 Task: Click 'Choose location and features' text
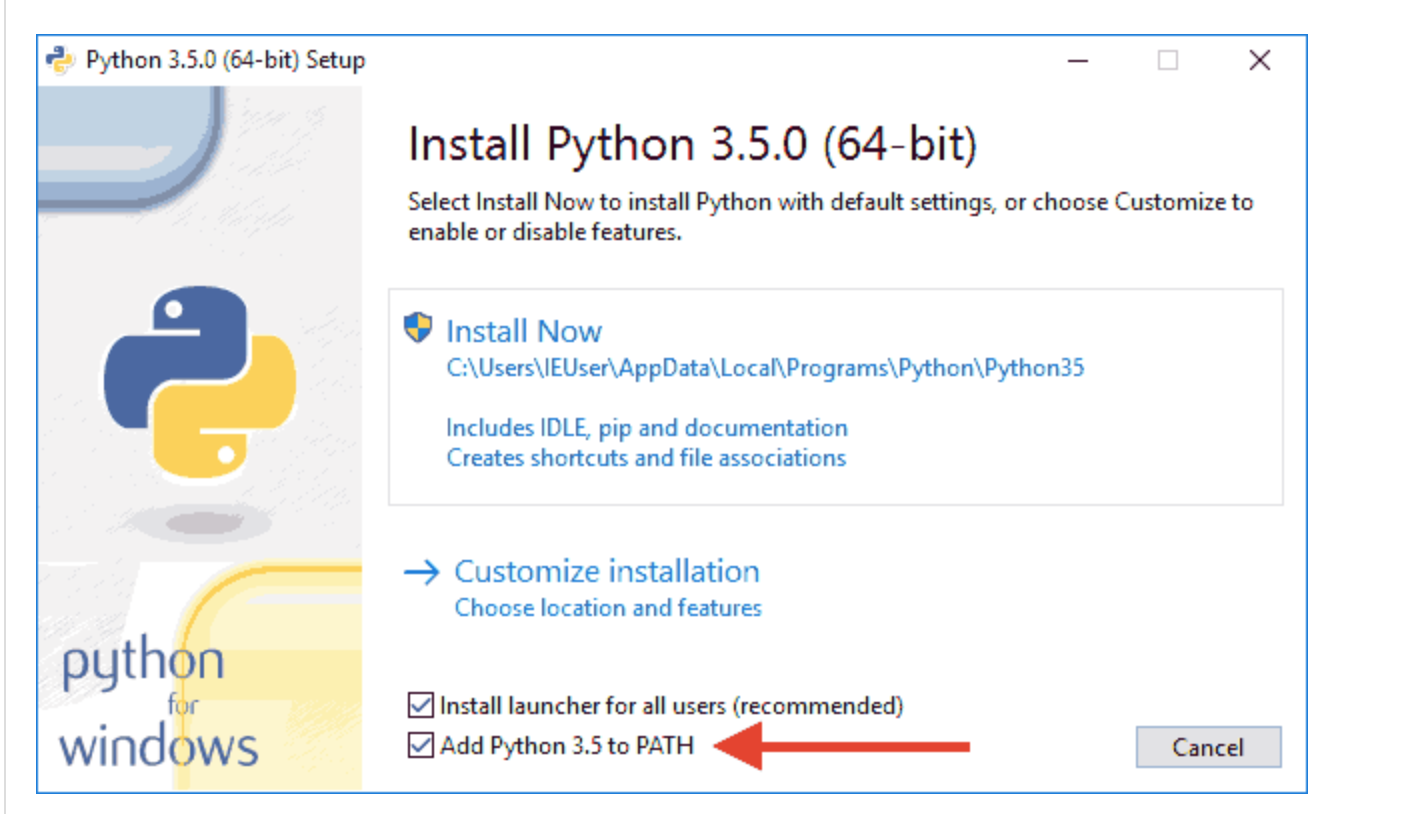[608, 608]
